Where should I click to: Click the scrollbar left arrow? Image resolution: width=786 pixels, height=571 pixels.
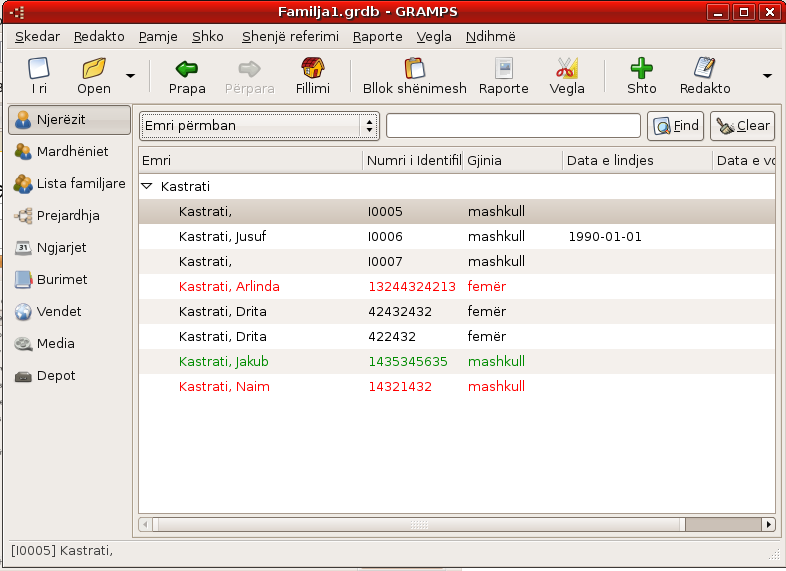pyautogui.click(x=145, y=524)
